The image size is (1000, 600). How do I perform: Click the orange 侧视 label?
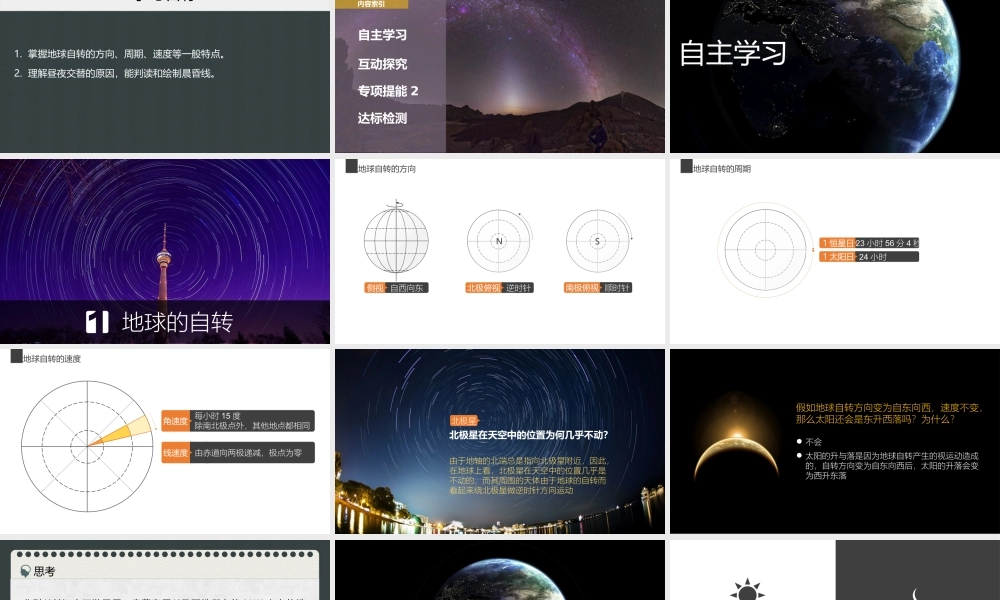pos(375,288)
